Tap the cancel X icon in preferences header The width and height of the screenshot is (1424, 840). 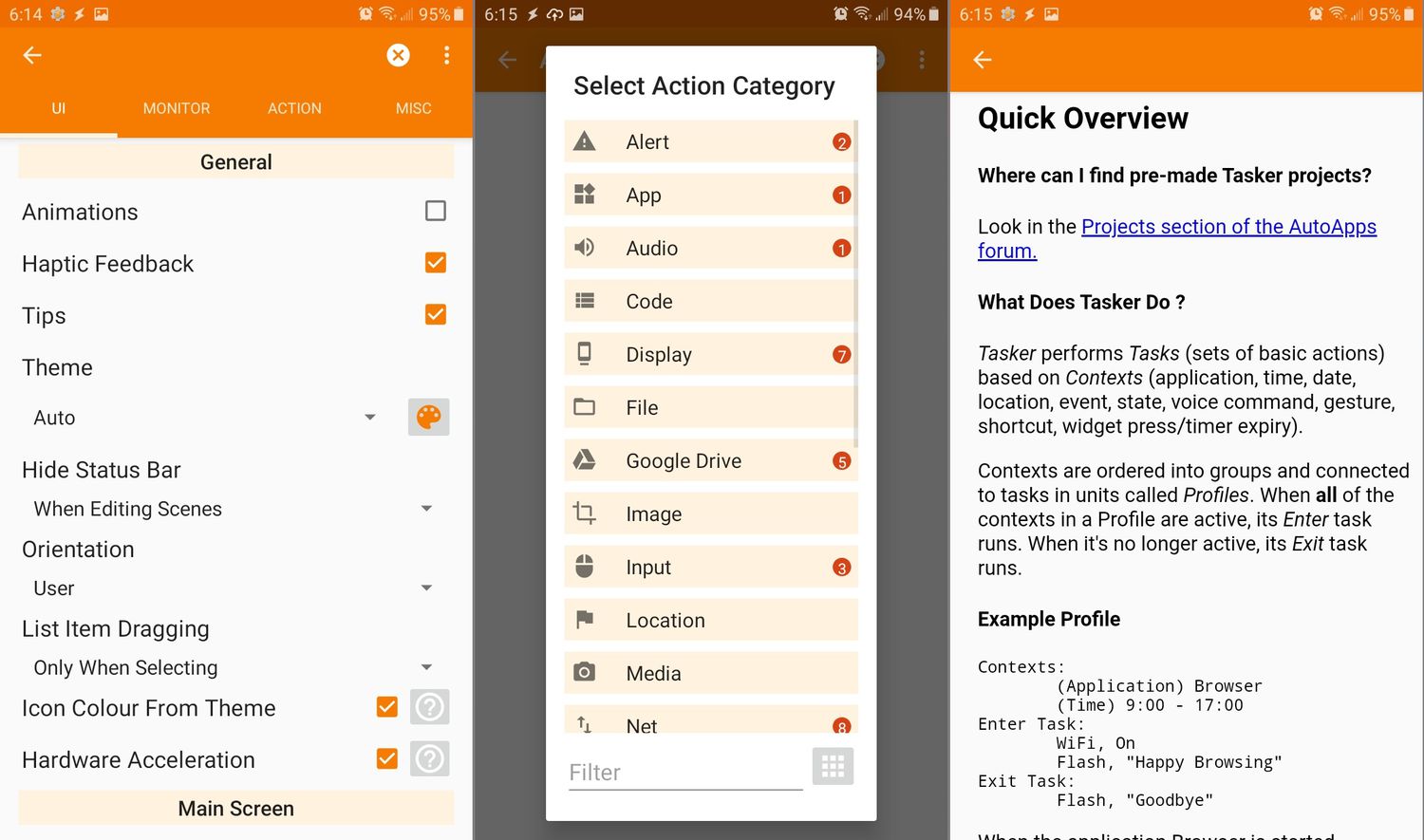click(399, 55)
